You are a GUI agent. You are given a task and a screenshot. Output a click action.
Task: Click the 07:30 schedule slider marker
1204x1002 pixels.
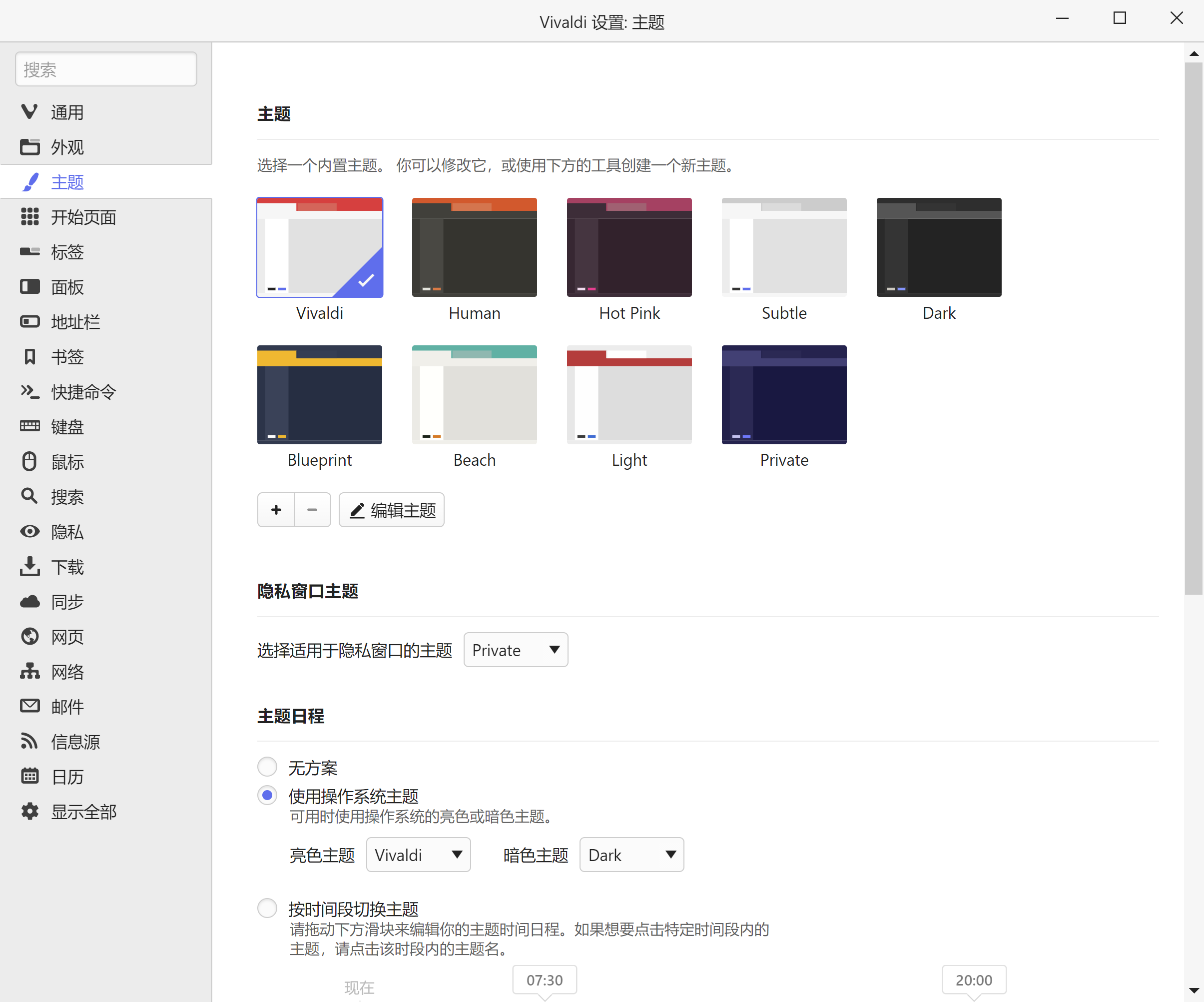point(545,980)
